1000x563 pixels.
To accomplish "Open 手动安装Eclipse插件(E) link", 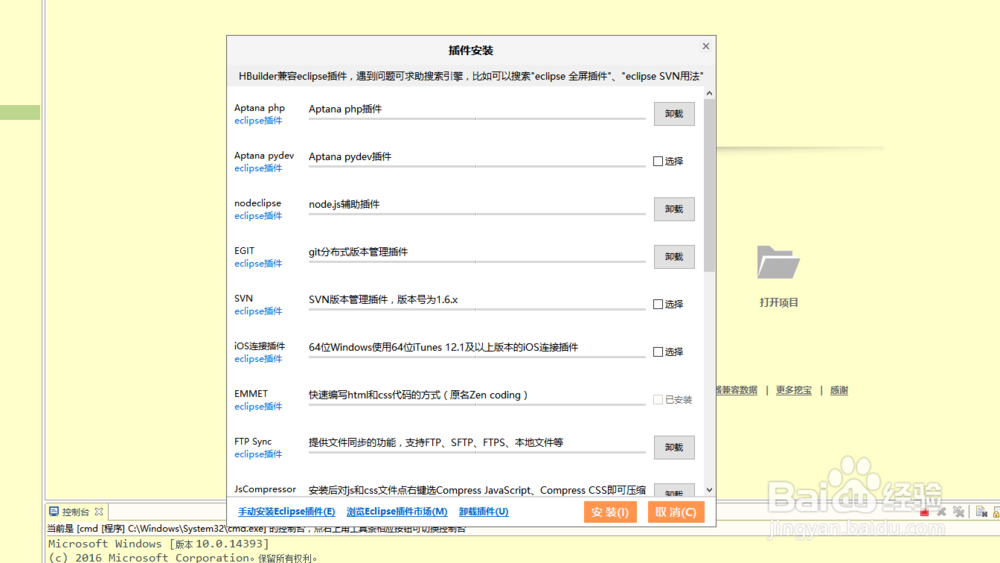I will 286,511.
